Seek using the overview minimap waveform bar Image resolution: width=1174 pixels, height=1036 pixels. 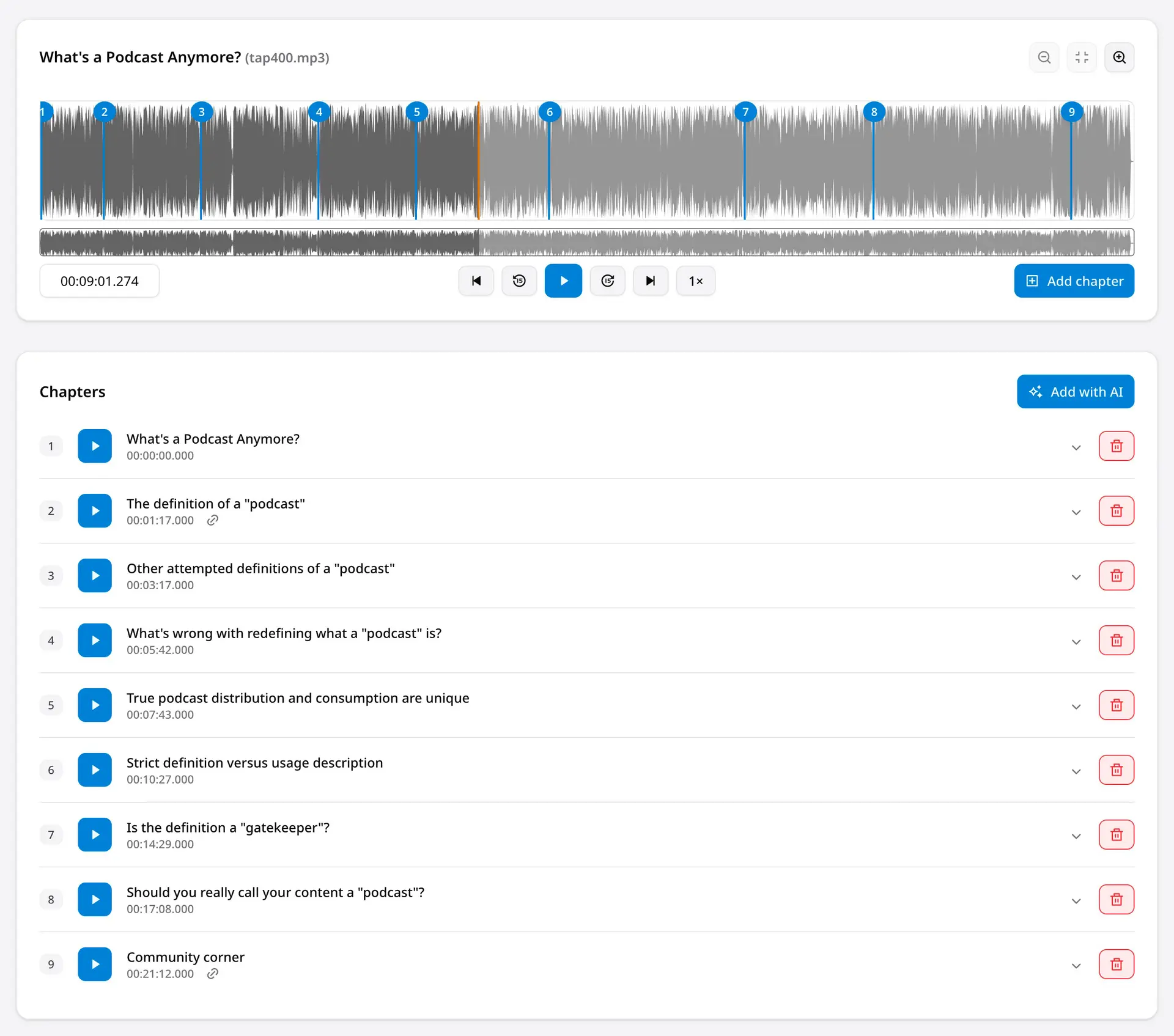tap(587, 243)
